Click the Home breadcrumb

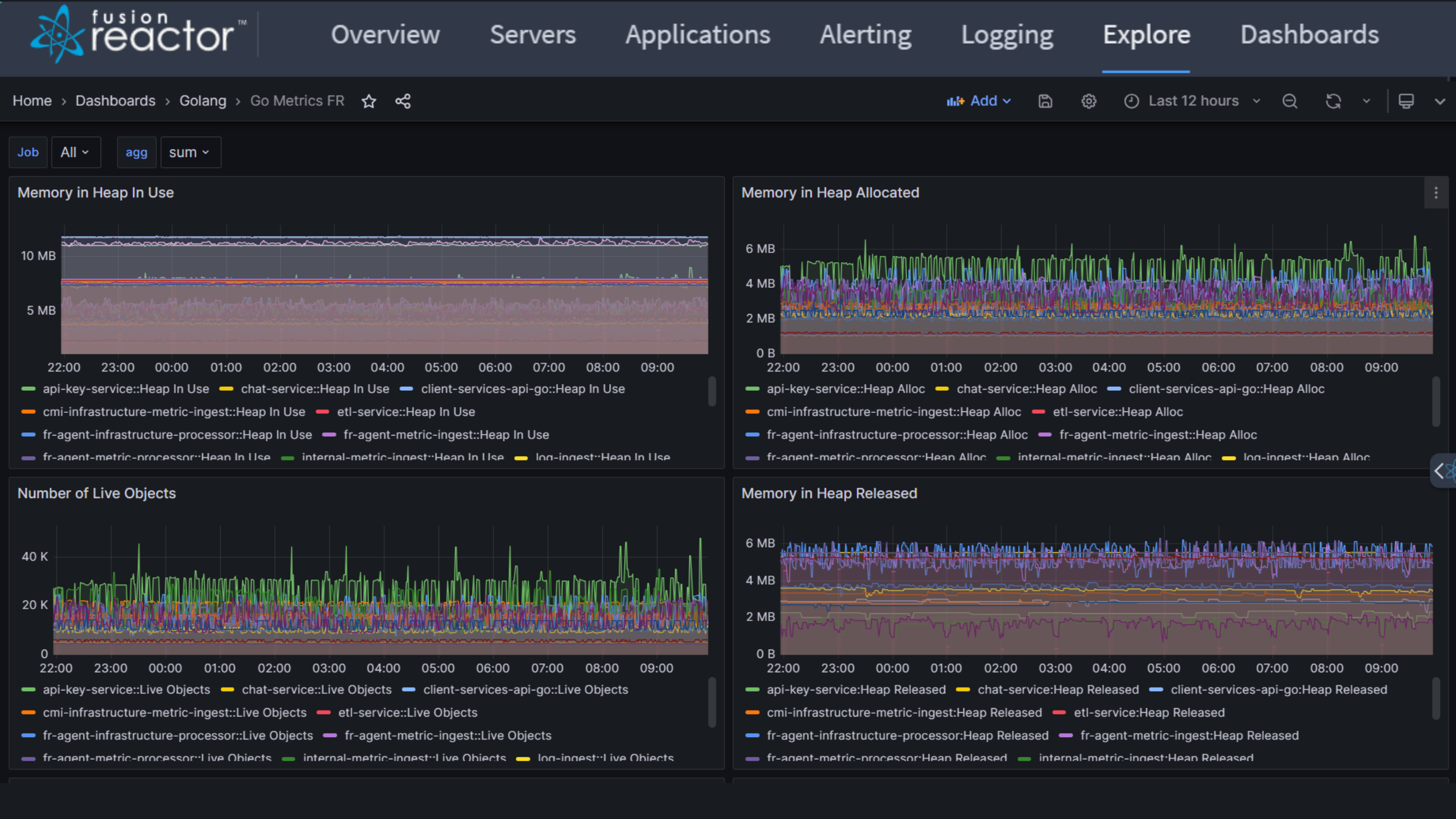pyautogui.click(x=32, y=101)
